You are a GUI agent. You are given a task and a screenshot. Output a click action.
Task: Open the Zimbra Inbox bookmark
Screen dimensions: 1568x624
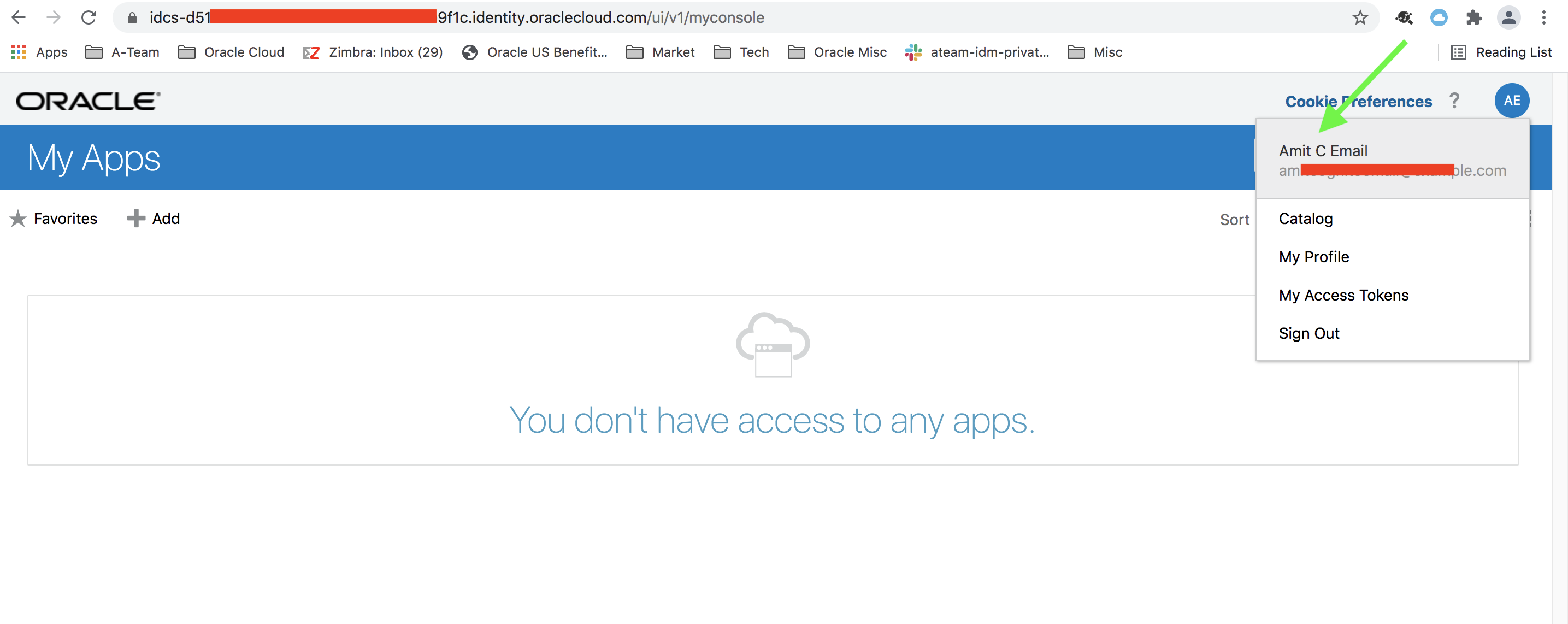coord(373,52)
